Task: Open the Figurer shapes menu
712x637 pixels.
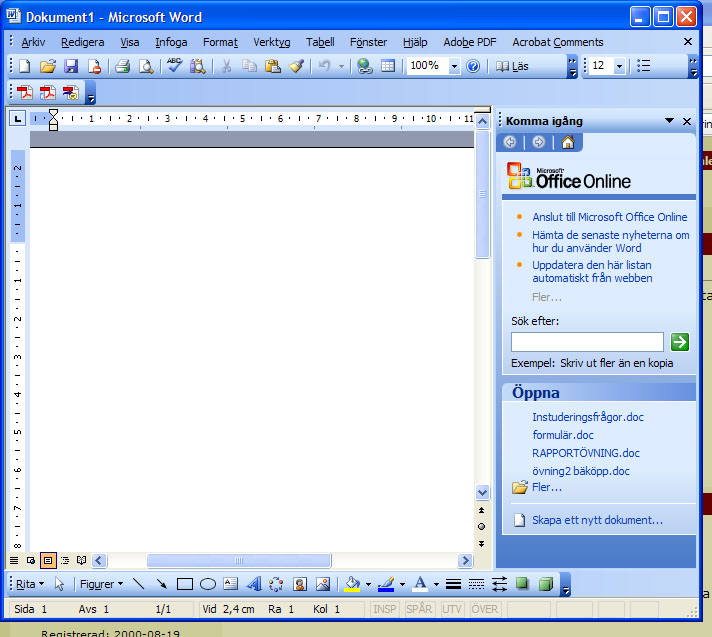Action: pyautogui.click(x=101, y=584)
